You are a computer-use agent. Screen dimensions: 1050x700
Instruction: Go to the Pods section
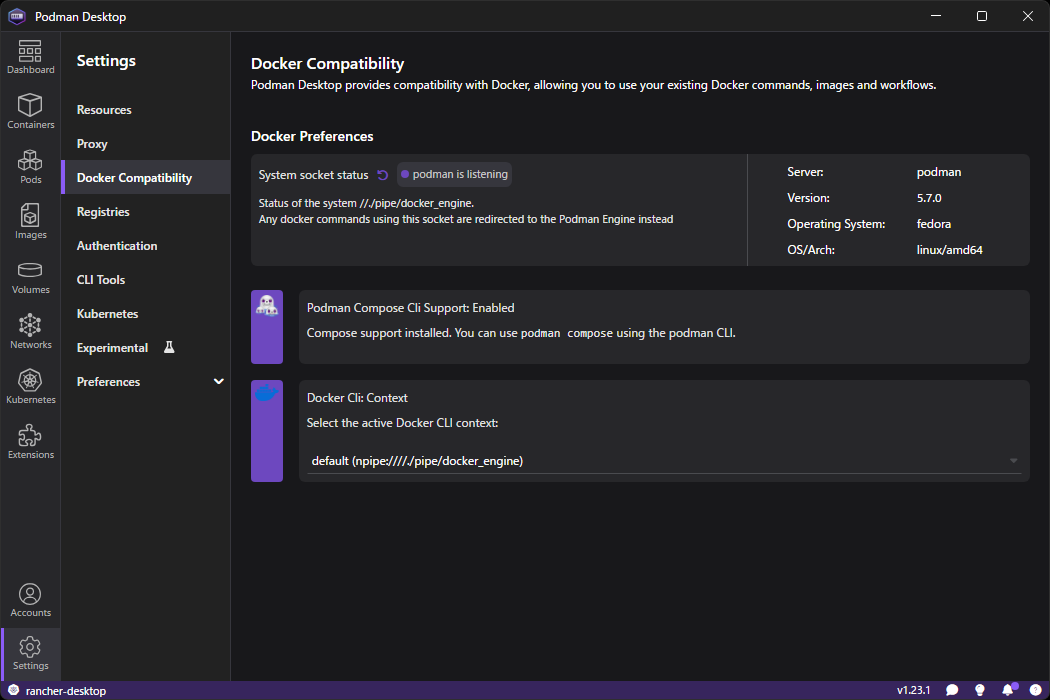(30, 167)
